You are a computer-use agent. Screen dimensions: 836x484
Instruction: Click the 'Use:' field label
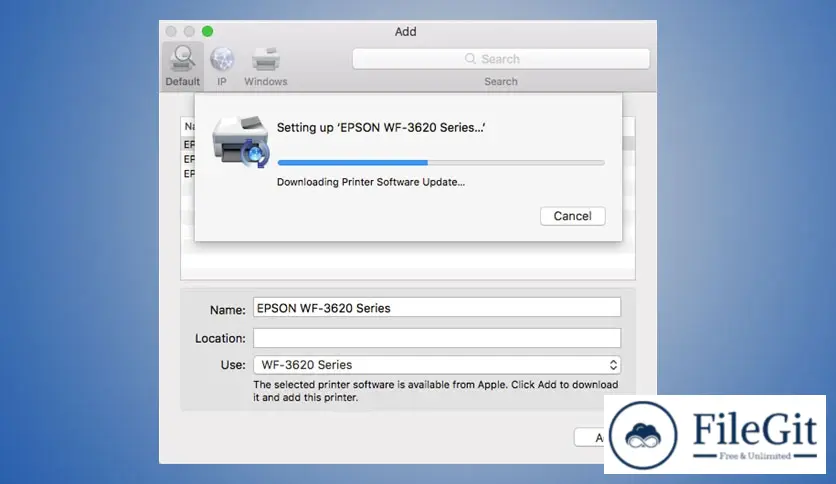(x=233, y=365)
